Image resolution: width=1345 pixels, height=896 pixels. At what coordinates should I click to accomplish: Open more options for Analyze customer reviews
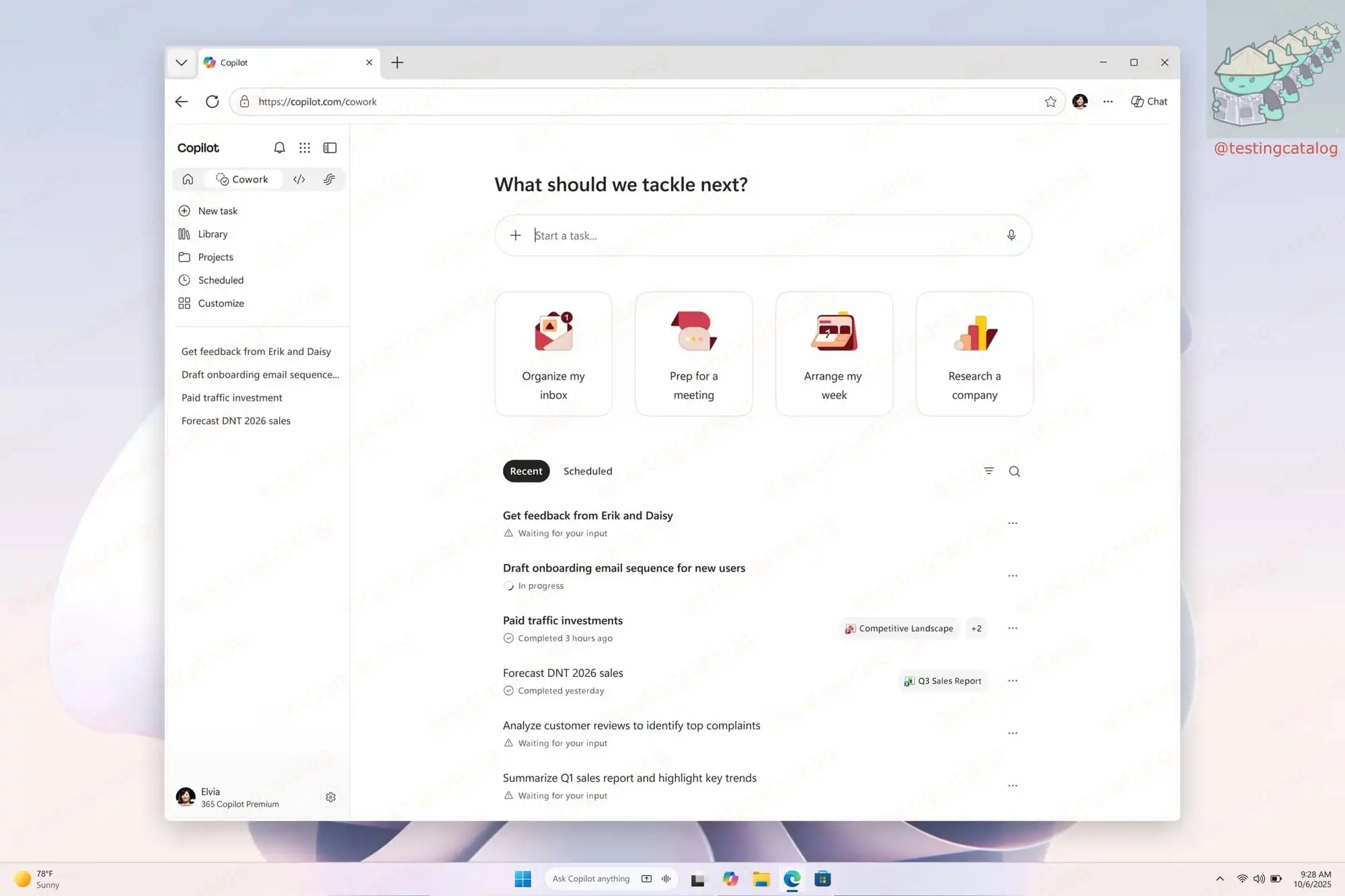(1013, 733)
